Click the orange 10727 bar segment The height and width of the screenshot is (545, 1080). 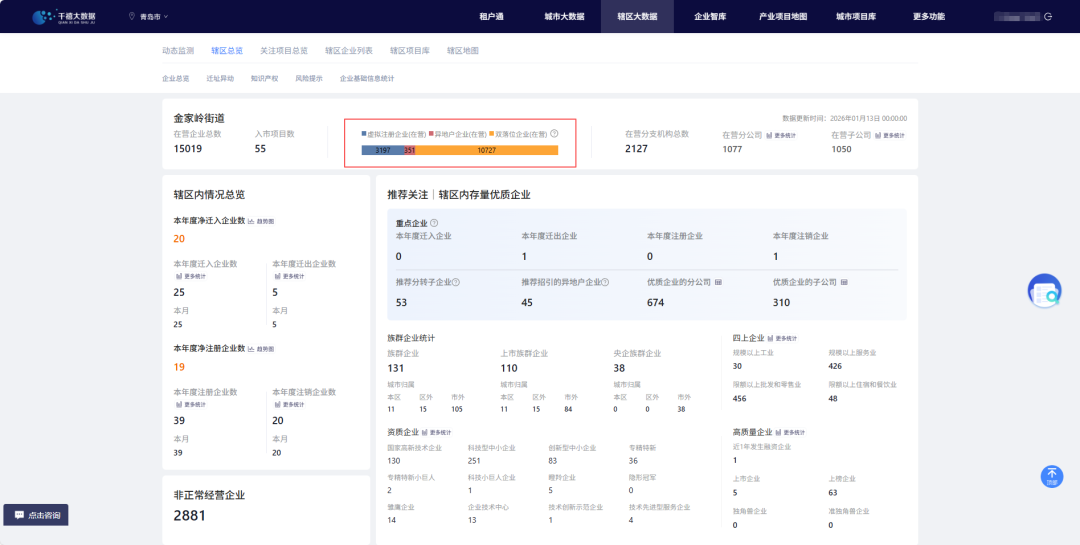coord(487,150)
